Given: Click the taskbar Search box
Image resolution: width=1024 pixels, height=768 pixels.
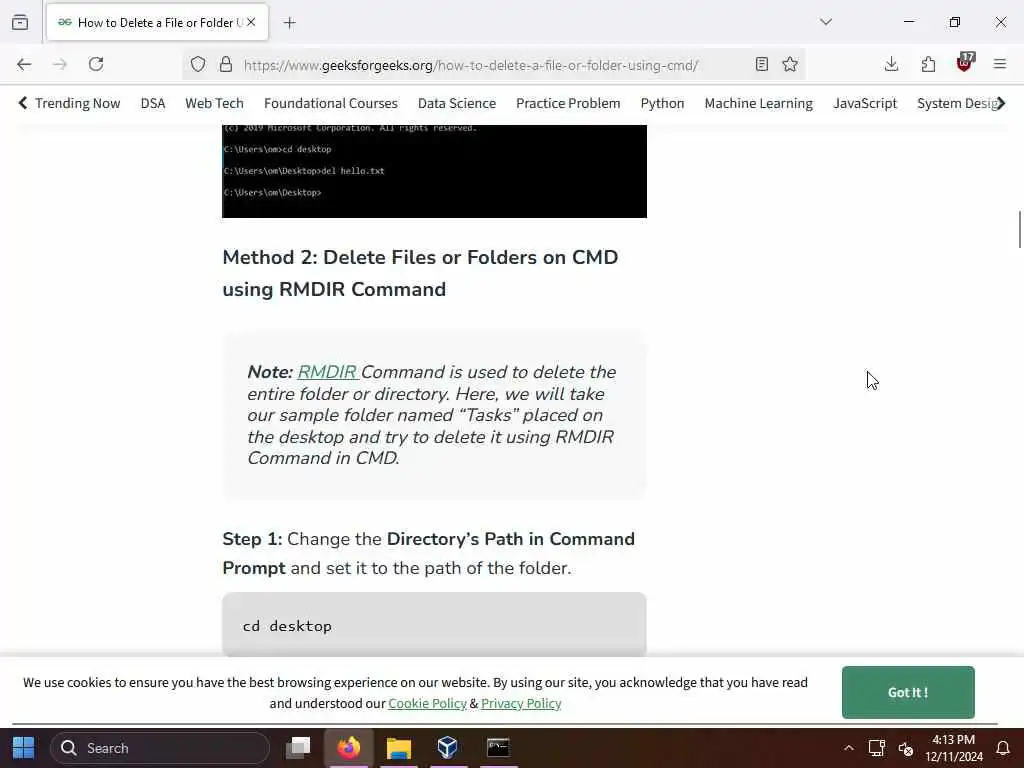Looking at the screenshot, I should pos(160,748).
